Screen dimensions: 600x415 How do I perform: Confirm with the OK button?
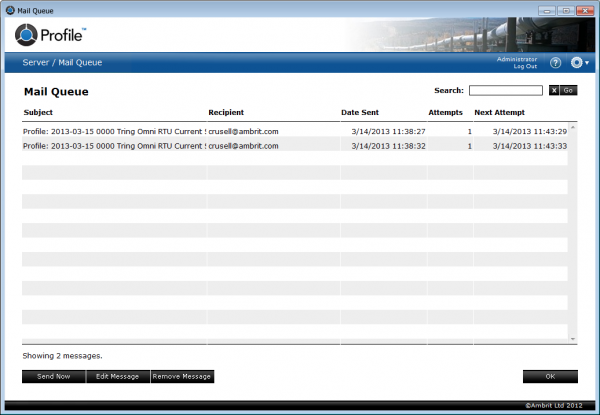(550, 376)
